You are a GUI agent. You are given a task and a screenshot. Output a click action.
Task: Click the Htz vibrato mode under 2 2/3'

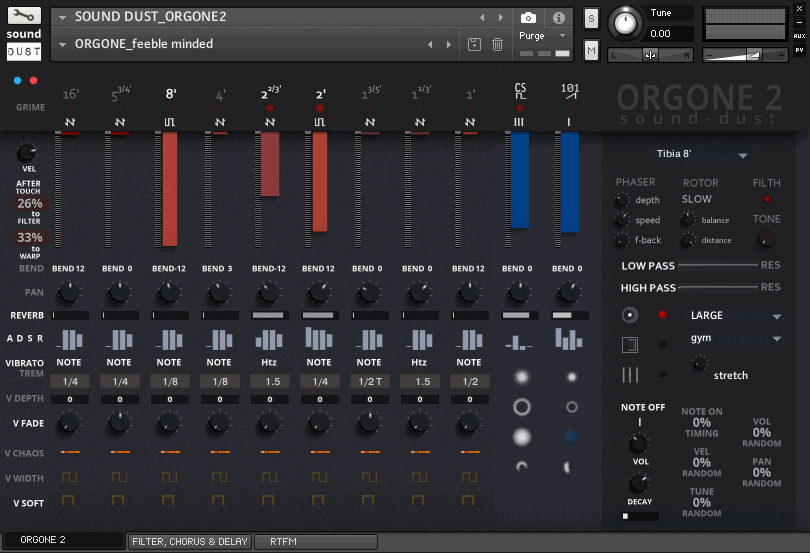click(269, 362)
